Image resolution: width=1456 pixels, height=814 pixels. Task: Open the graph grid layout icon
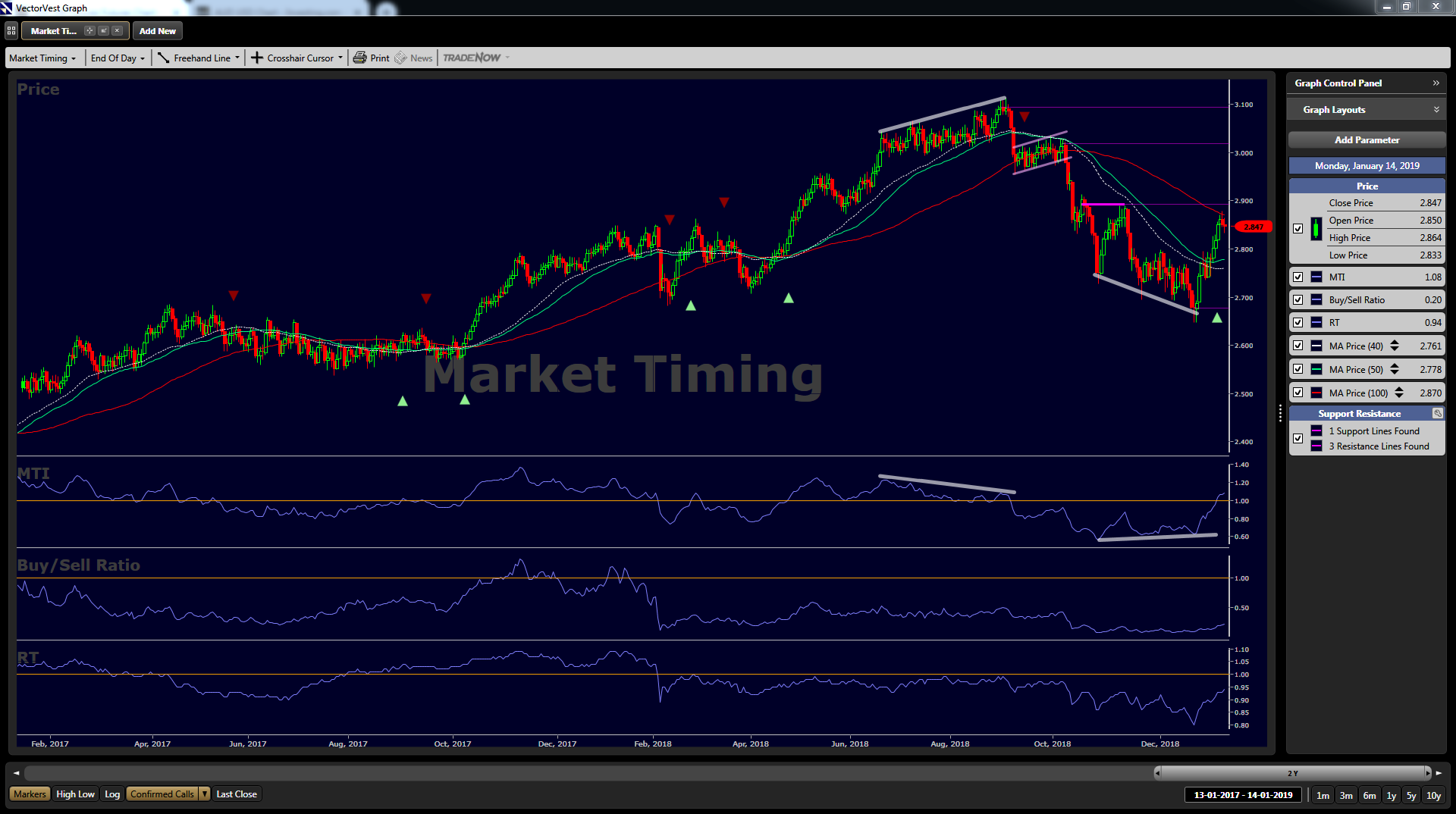(11, 31)
